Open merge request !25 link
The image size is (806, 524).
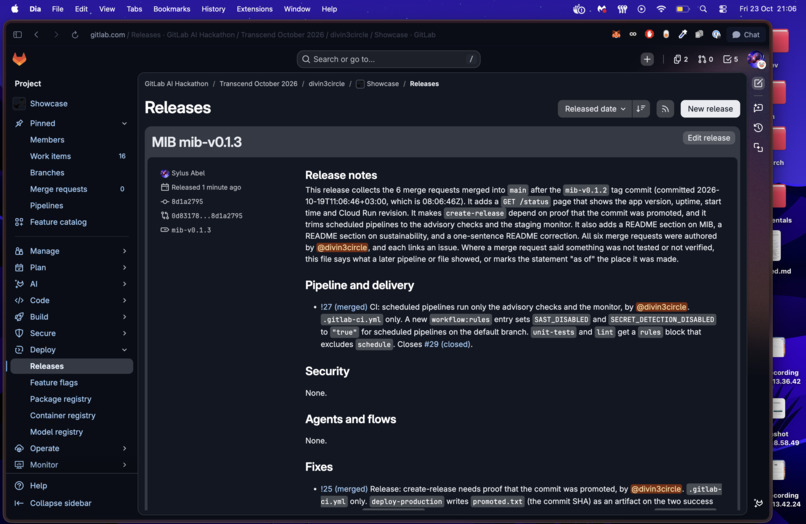[x=344, y=489]
